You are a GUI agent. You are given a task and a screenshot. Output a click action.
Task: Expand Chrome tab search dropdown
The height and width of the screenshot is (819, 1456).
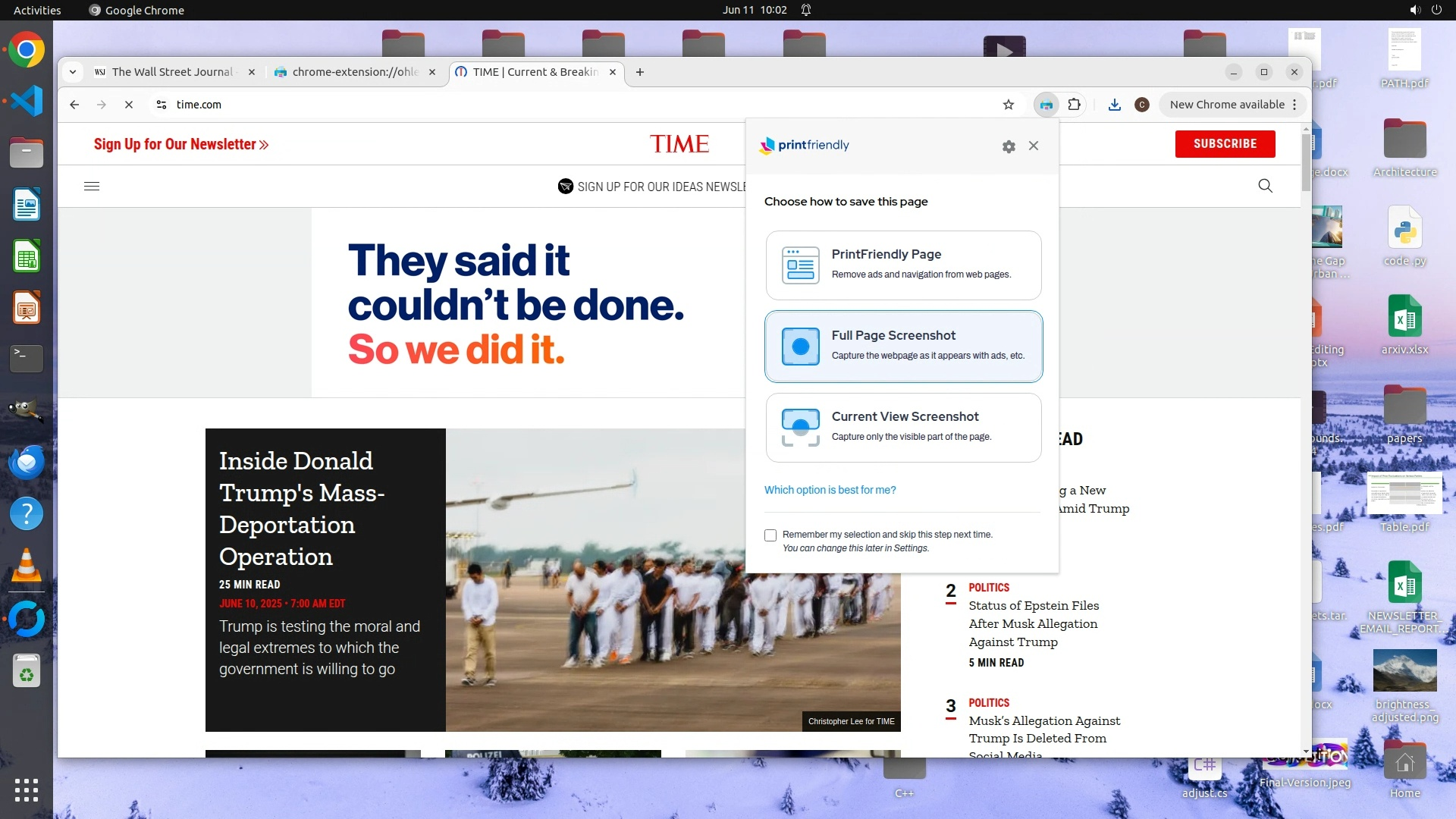pyautogui.click(x=73, y=72)
